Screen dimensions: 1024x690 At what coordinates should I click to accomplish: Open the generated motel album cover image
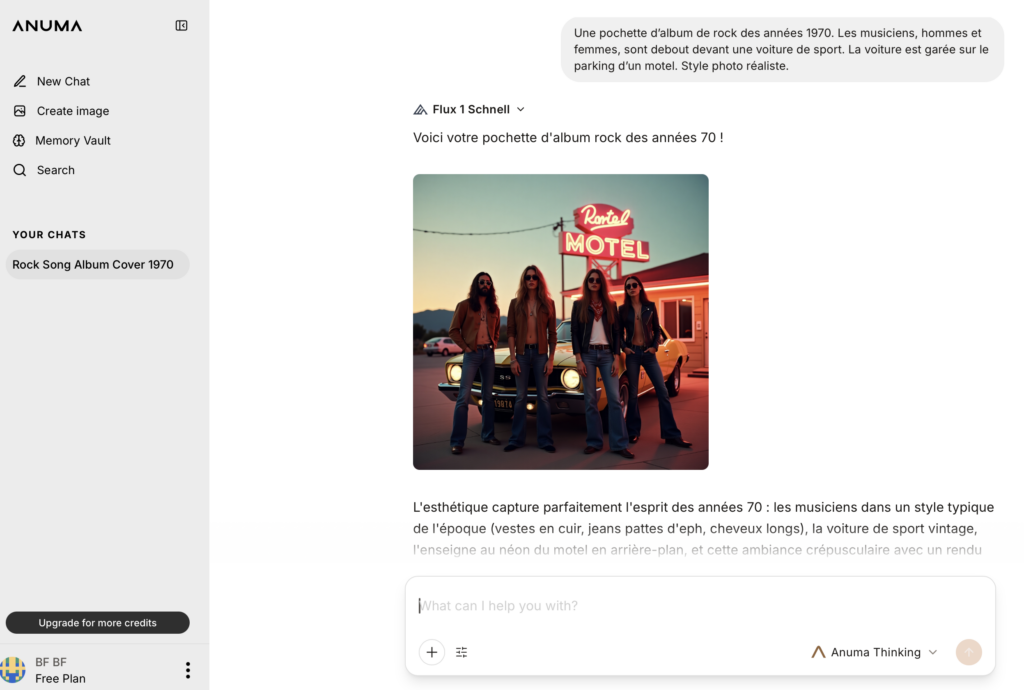pyautogui.click(x=560, y=322)
